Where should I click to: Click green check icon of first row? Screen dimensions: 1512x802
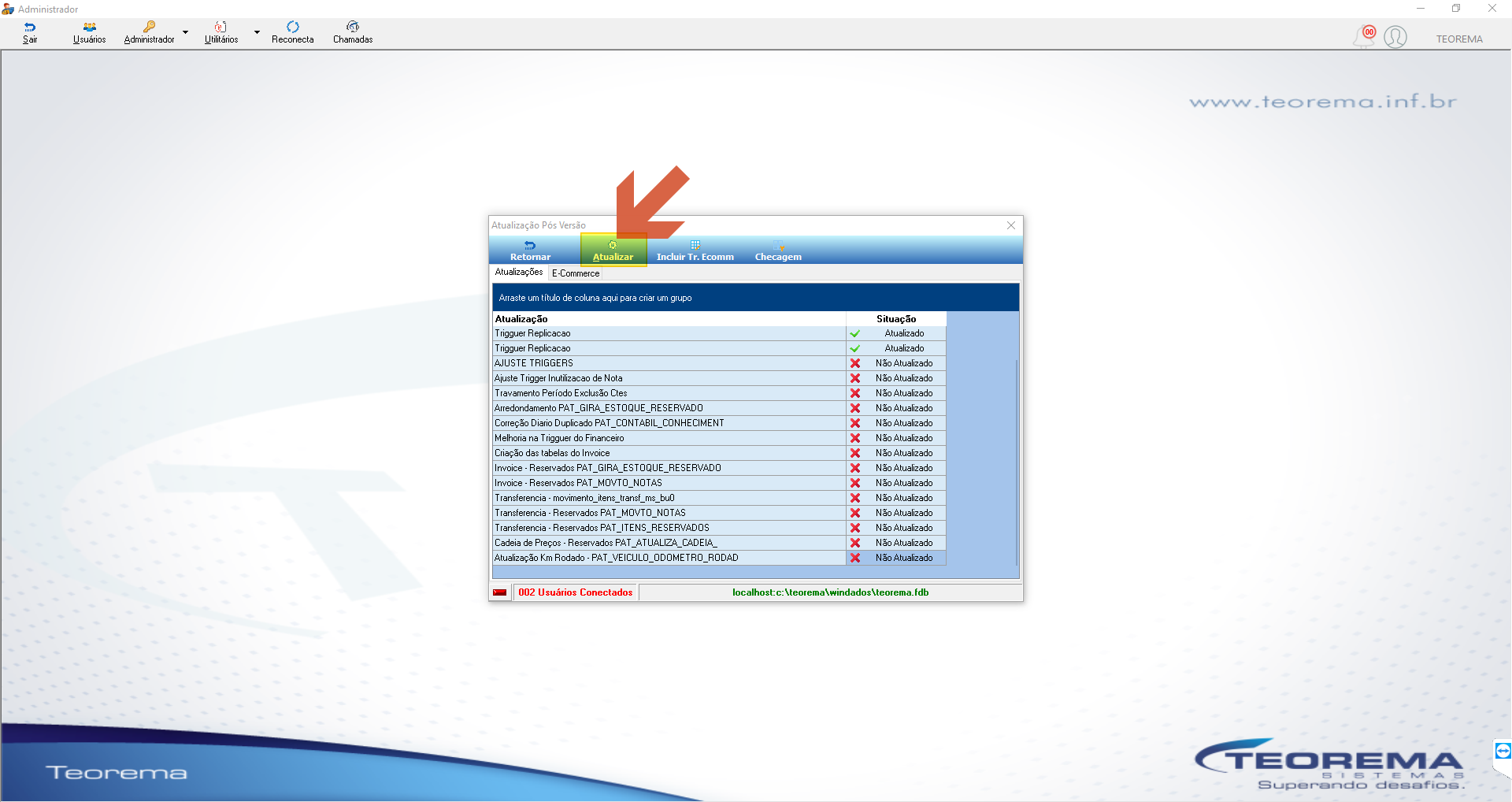855,334
